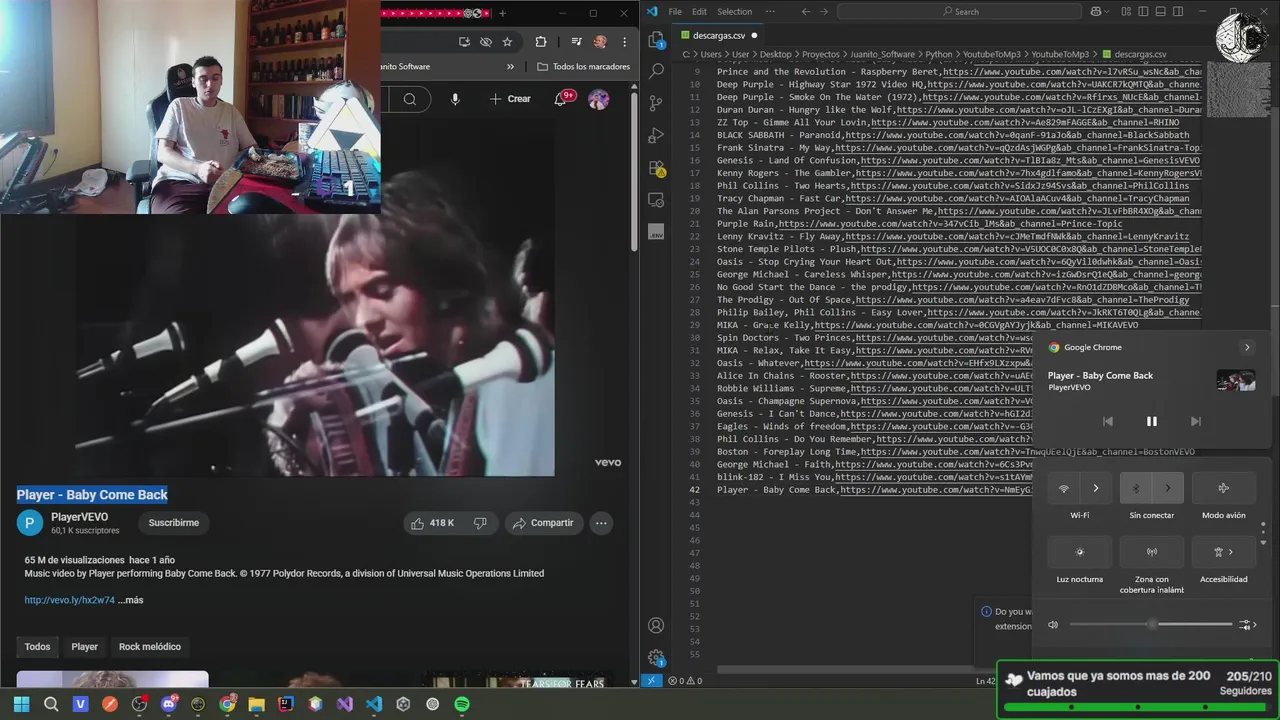
Task: Open the Chrome extensions puzzle icon
Action: click(x=541, y=42)
